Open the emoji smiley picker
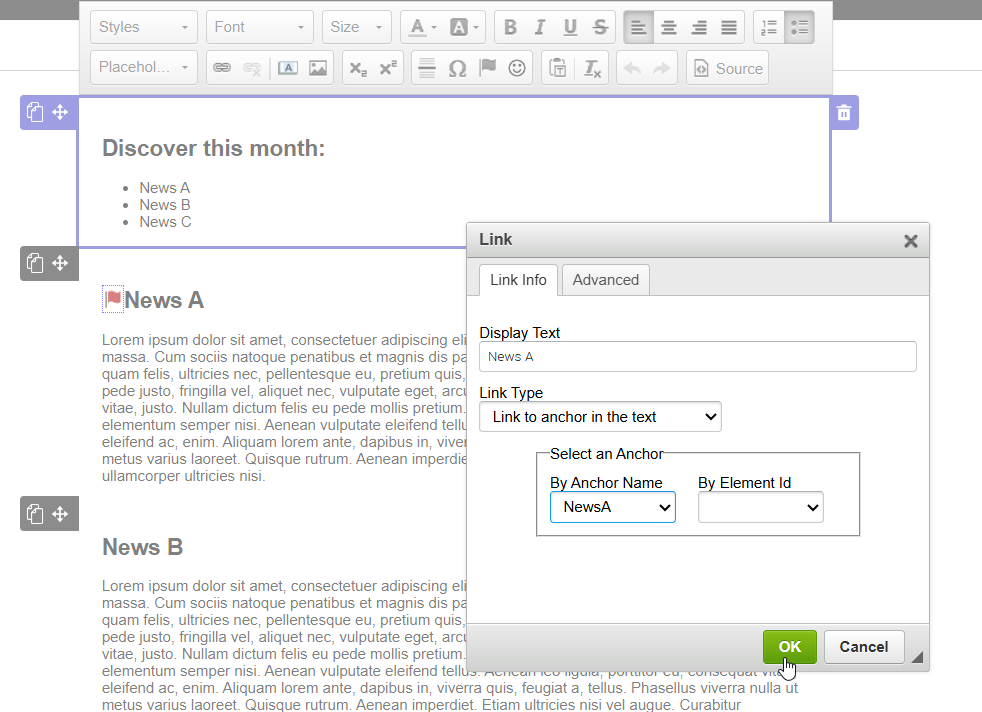 pyautogui.click(x=517, y=69)
